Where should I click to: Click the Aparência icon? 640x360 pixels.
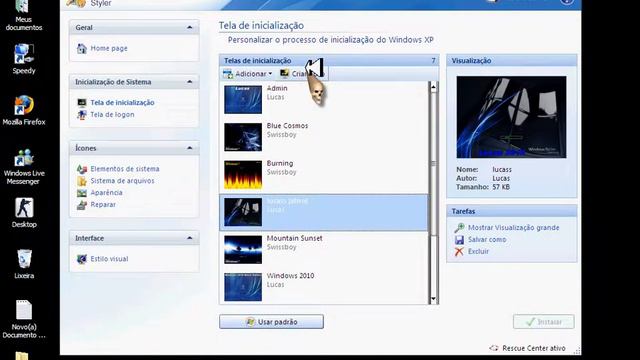pos(82,193)
